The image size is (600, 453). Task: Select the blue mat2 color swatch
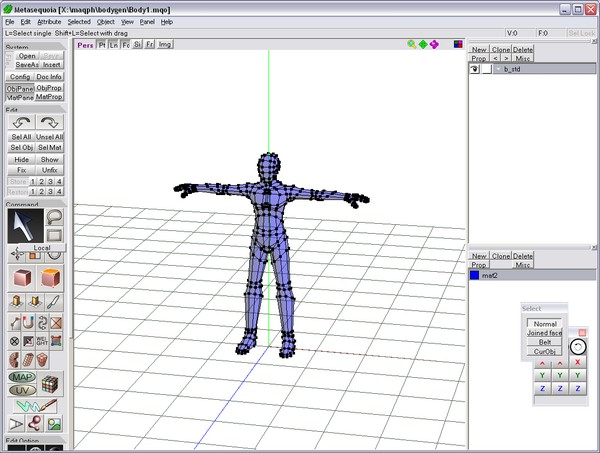coord(475,275)
